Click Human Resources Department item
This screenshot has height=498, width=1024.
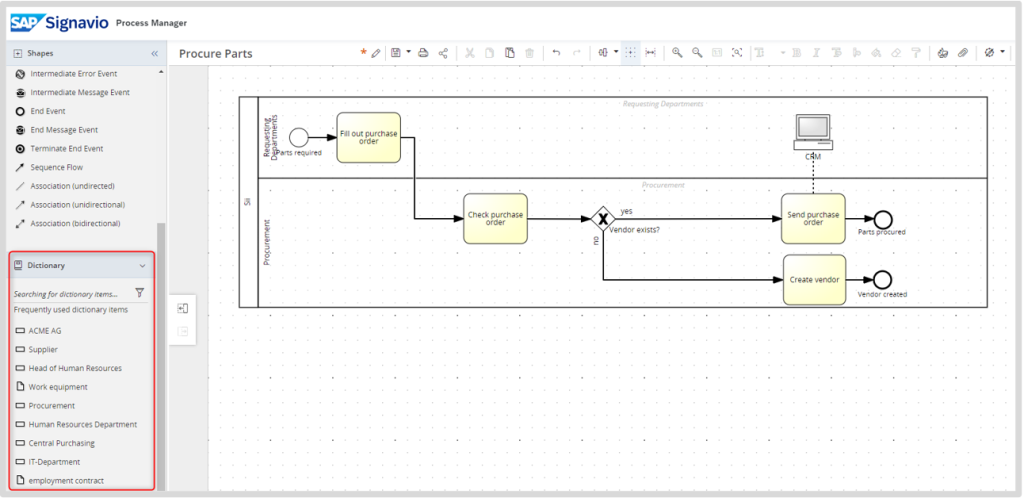76,424
